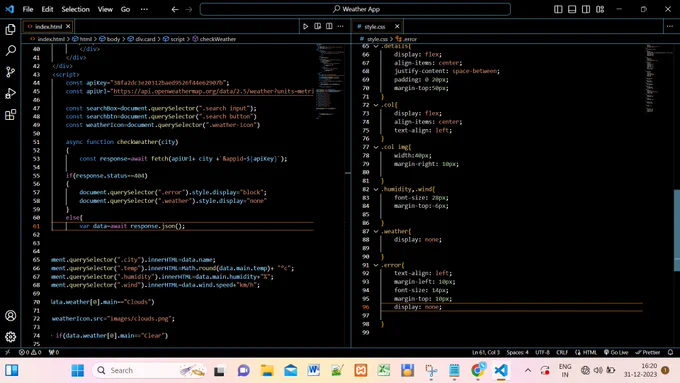Collapse the .col img rule fold arrow
Viewport: 680px width, 383px height.
click(x=376, y=147)
